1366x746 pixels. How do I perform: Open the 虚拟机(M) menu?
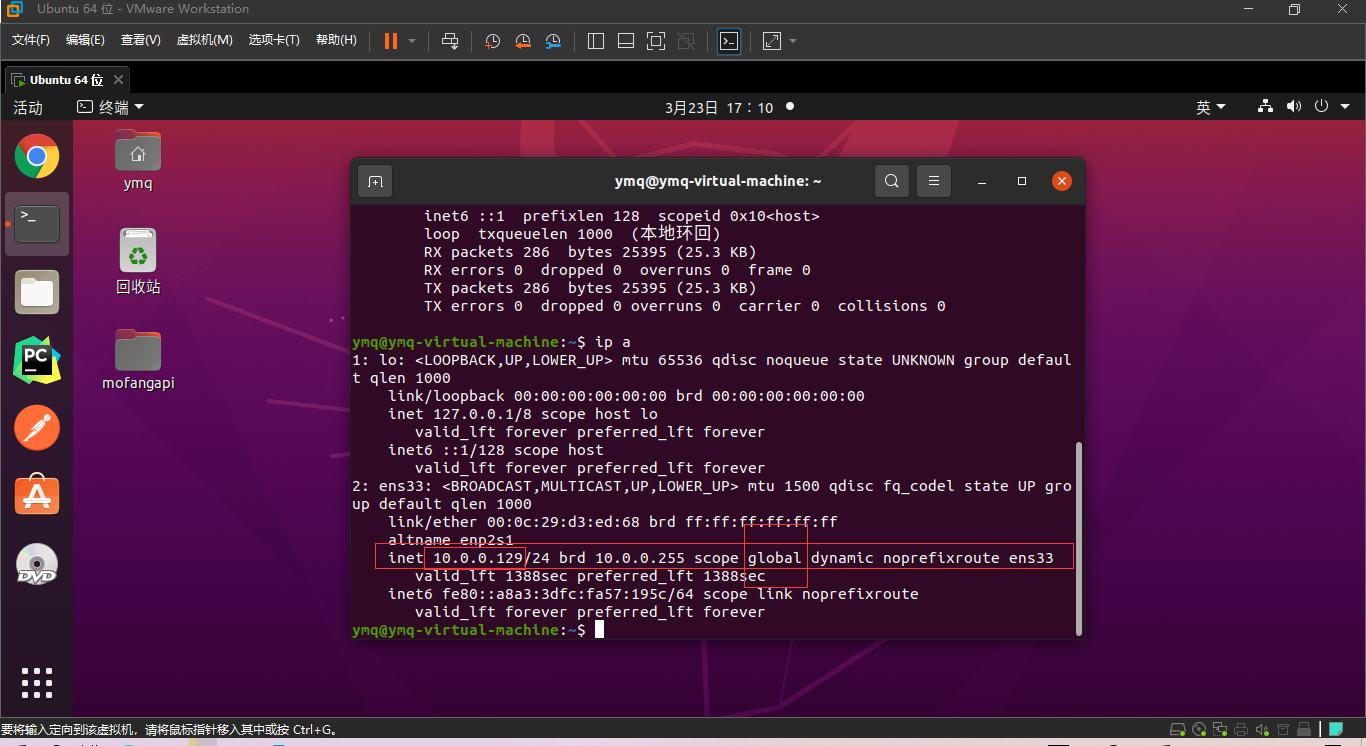coord(204,40)
